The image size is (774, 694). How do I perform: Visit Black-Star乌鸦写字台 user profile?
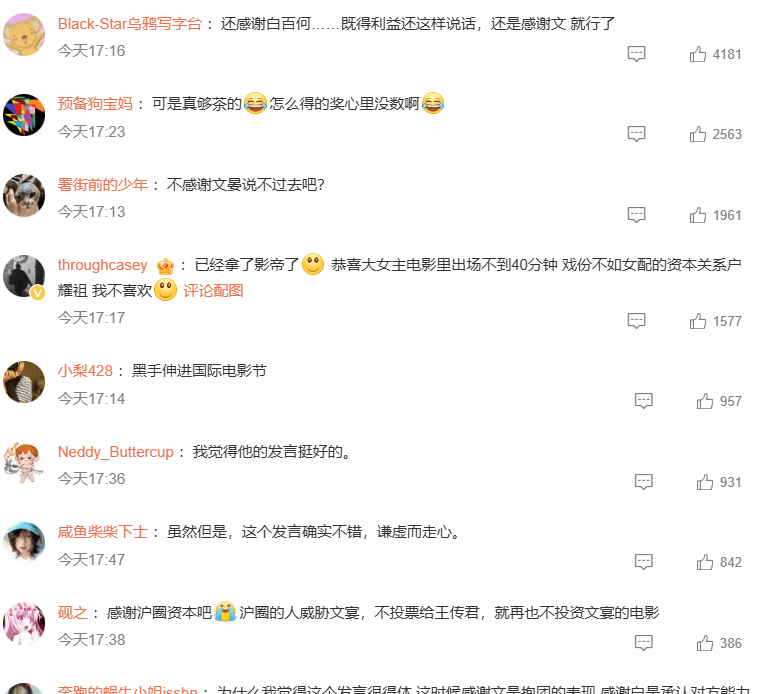(x=130, y=24)
